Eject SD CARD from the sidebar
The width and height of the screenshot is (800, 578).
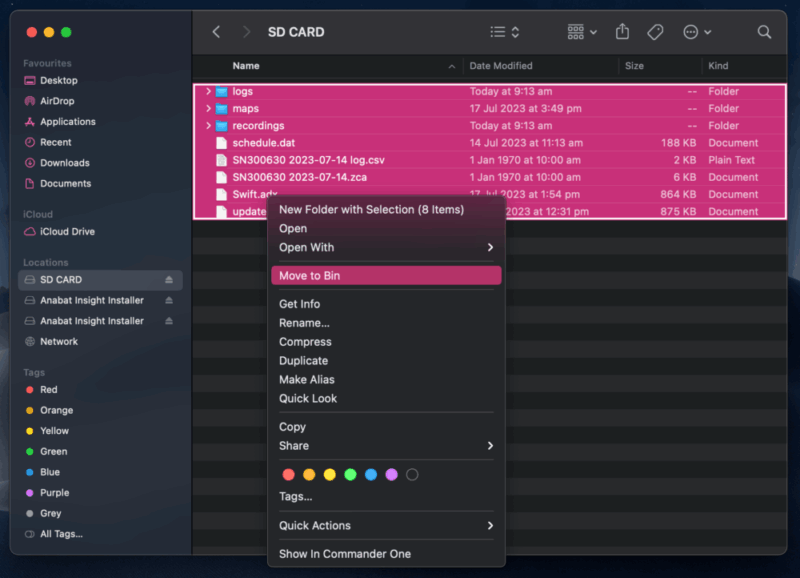169,280
